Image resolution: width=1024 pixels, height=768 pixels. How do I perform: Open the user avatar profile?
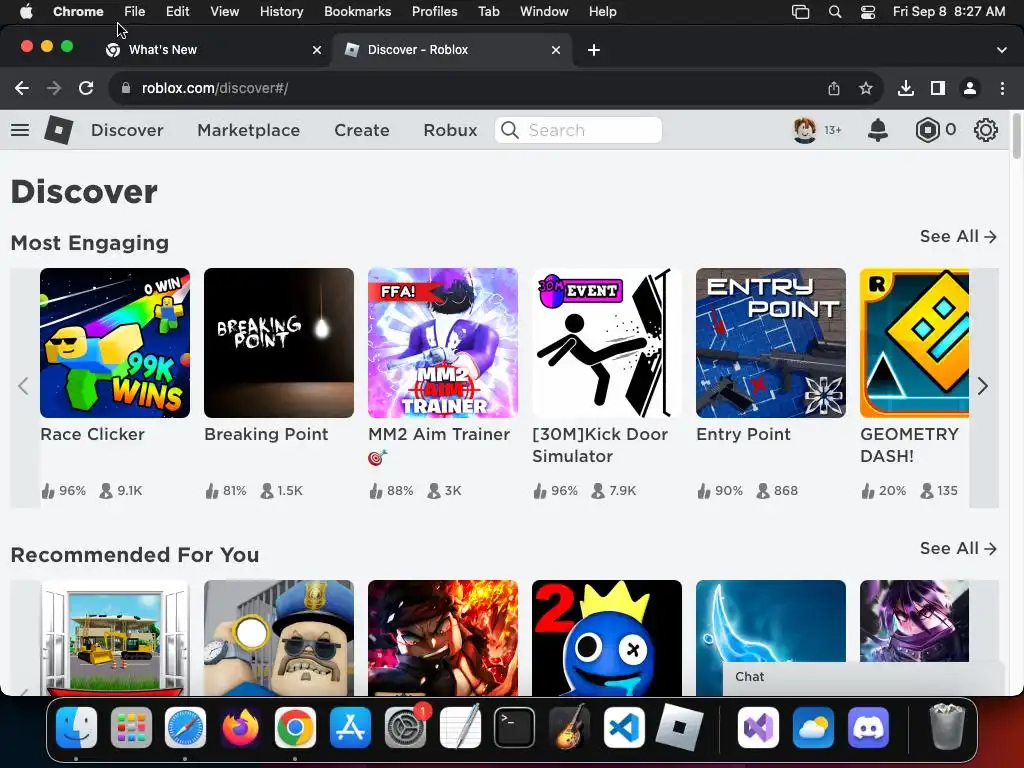(805, 130)
